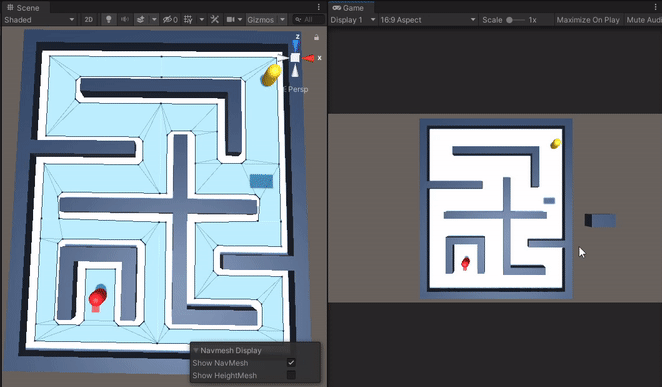
Task: Click the blue cube outside maze in Game view
Action: [600, 220]
